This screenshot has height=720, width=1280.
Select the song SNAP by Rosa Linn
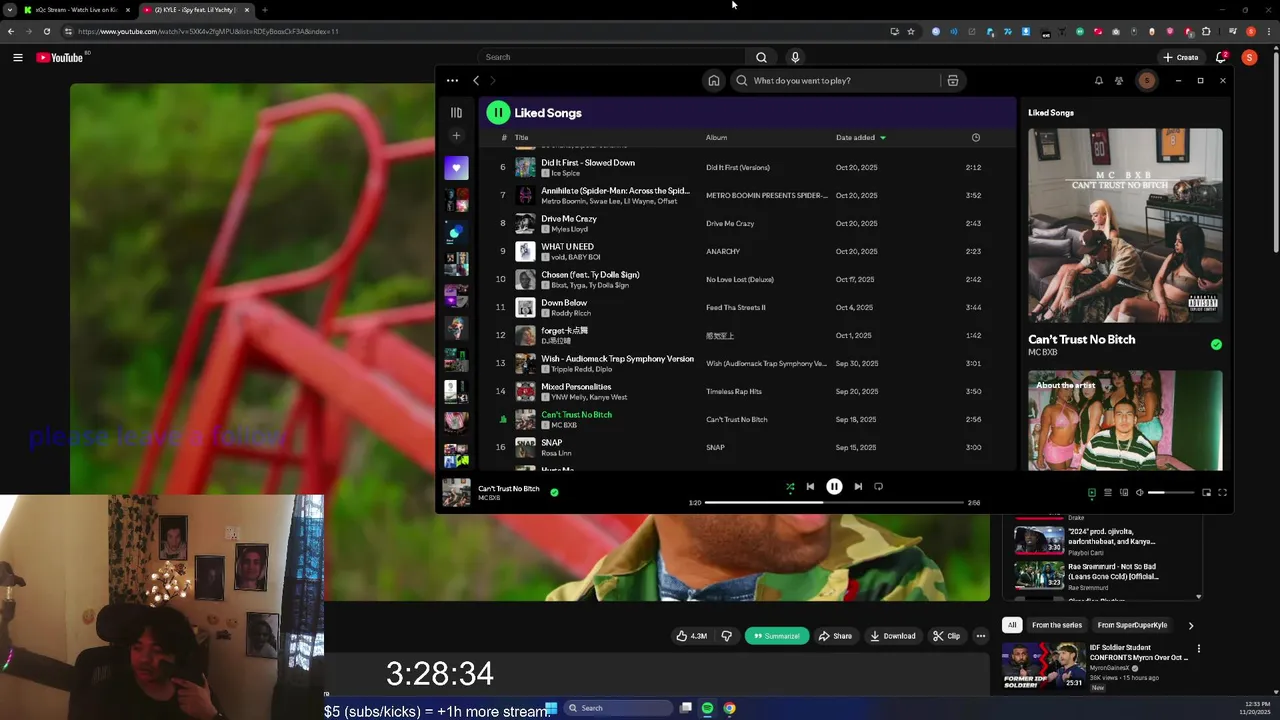point(552,443)
